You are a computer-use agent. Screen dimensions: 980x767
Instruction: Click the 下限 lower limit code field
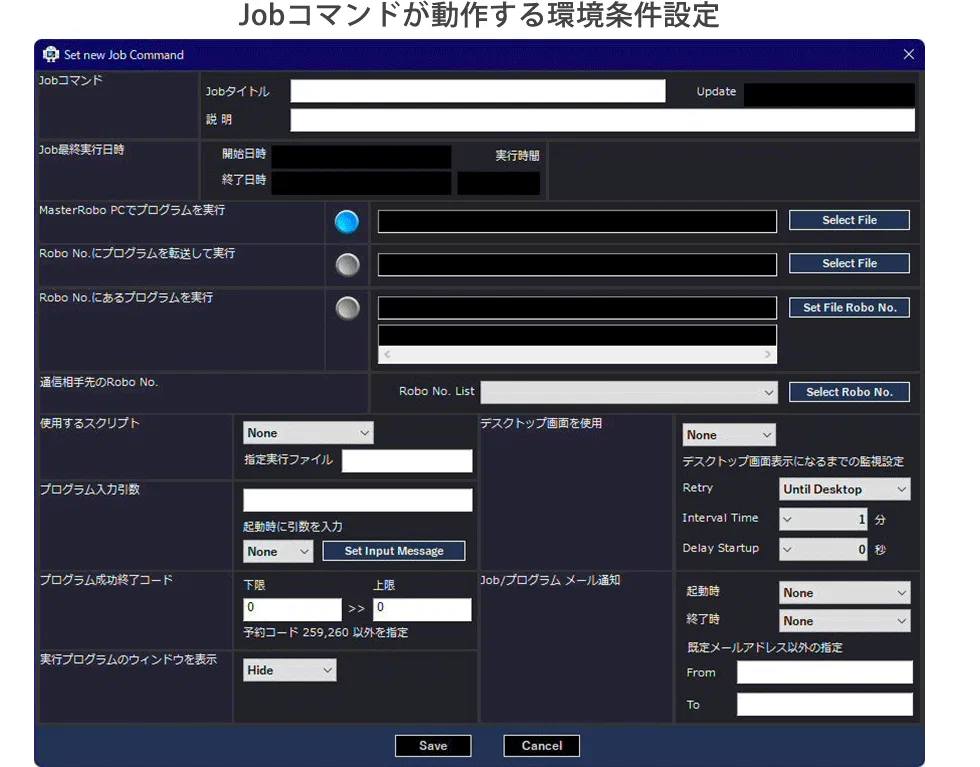tap(292, 609)
